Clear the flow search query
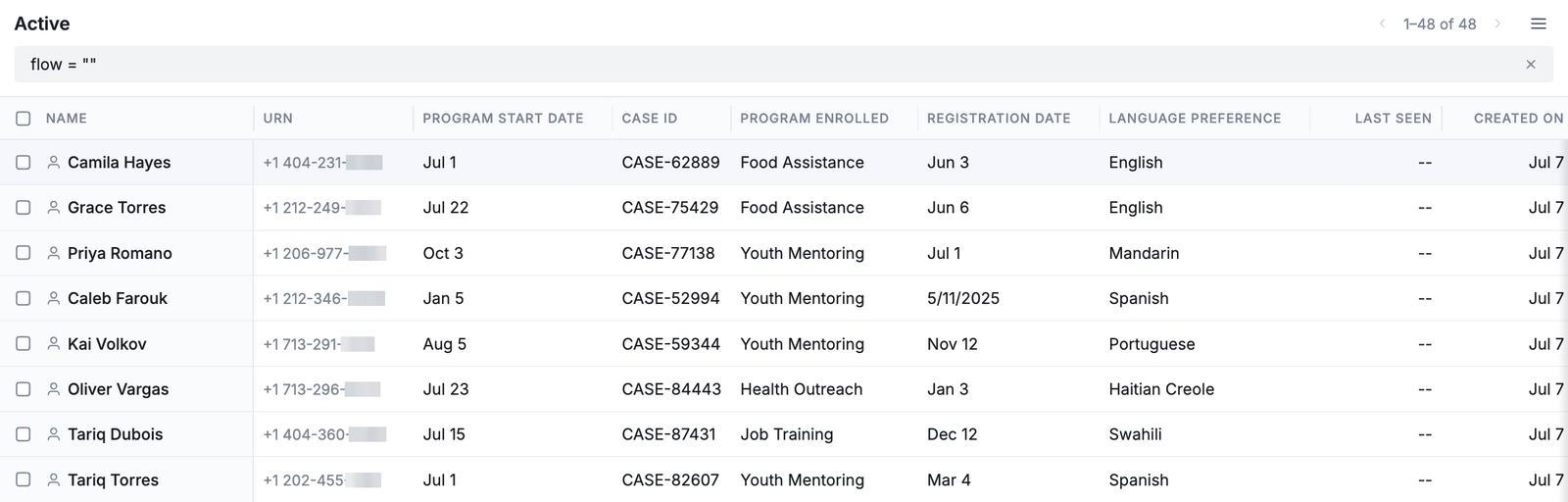Viewport: 1568px width, 502px height. pos(1531,65)
